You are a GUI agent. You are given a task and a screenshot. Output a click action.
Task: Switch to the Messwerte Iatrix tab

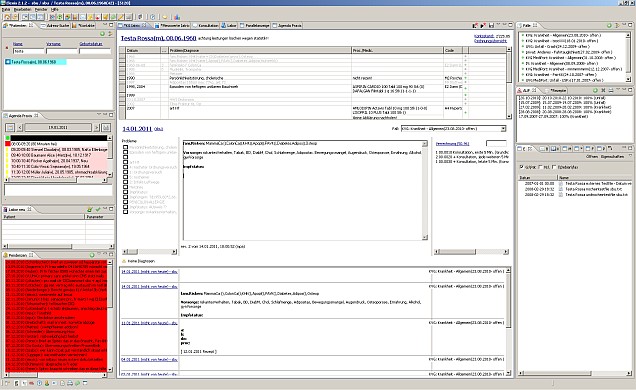point(172,26)
